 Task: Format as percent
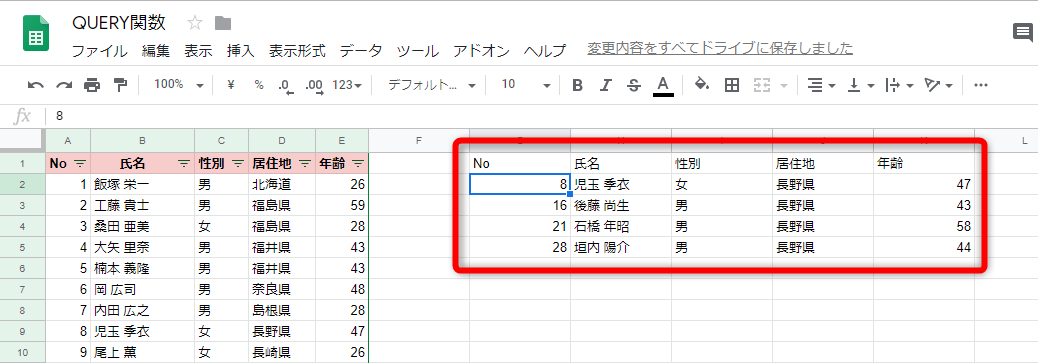pos(259,85)
